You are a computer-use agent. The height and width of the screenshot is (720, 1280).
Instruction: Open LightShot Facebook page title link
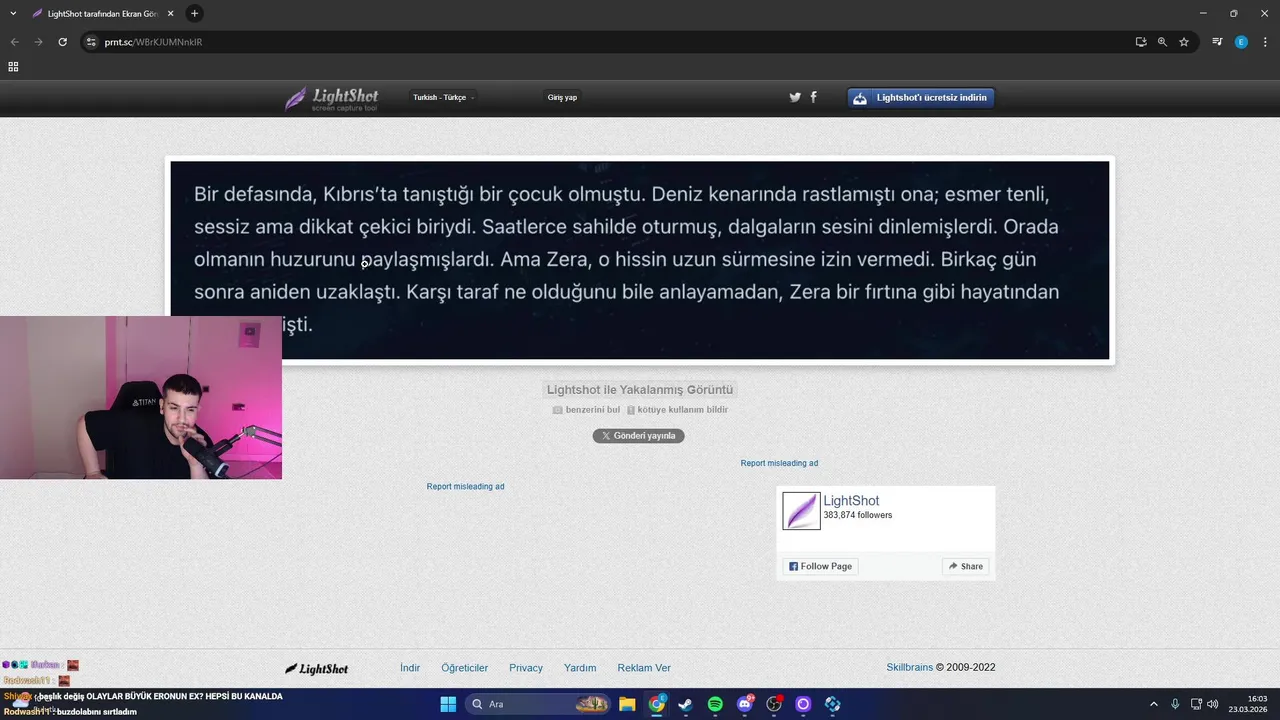point(851,501)
